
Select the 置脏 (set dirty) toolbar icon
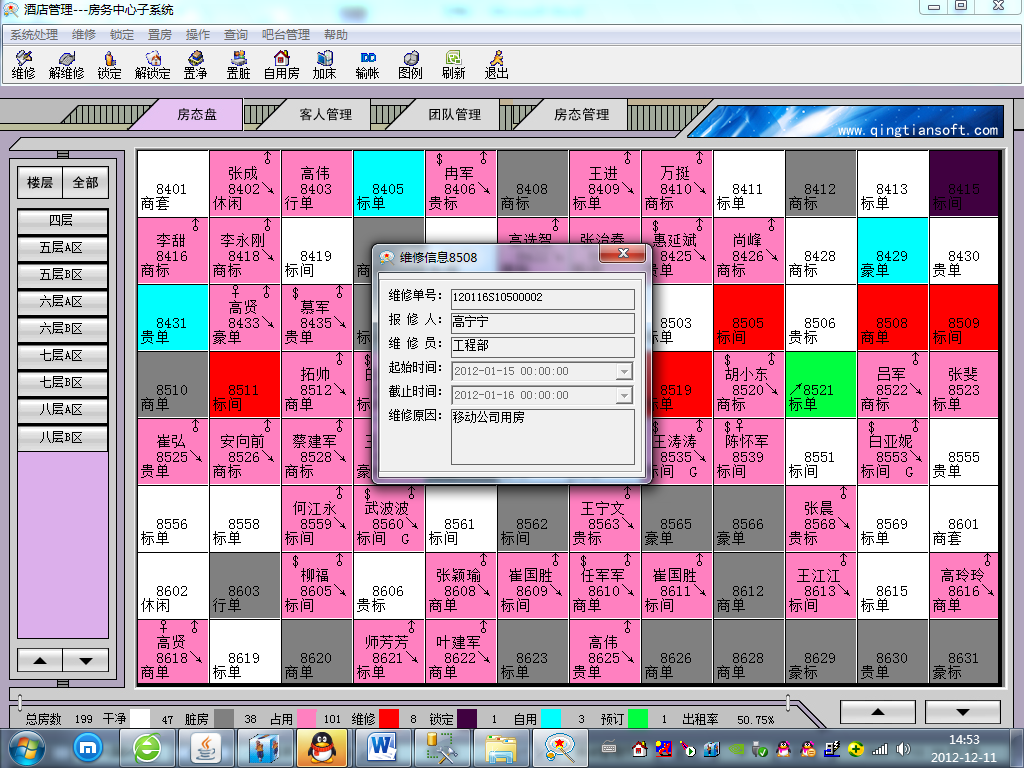click(x=238, y=65)
